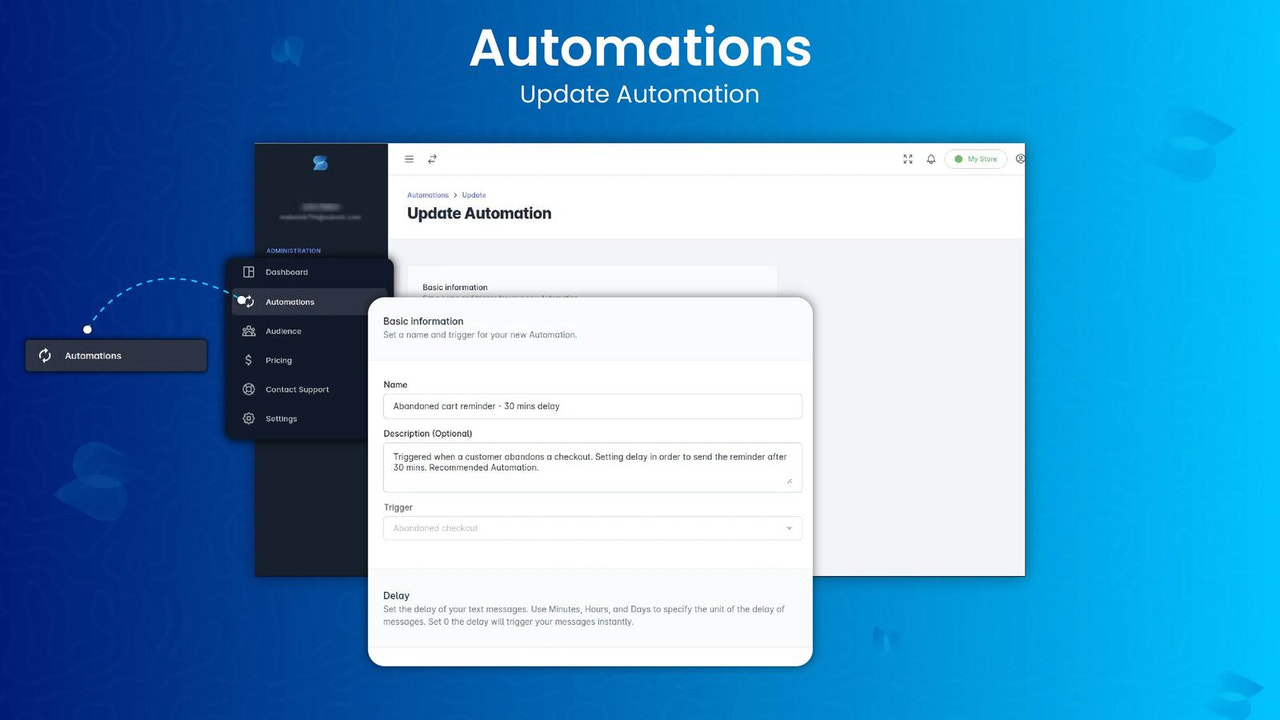Viewport: 1280px width, 720px height.
Task: Click the notification bell icon
Action: [931, 158]
